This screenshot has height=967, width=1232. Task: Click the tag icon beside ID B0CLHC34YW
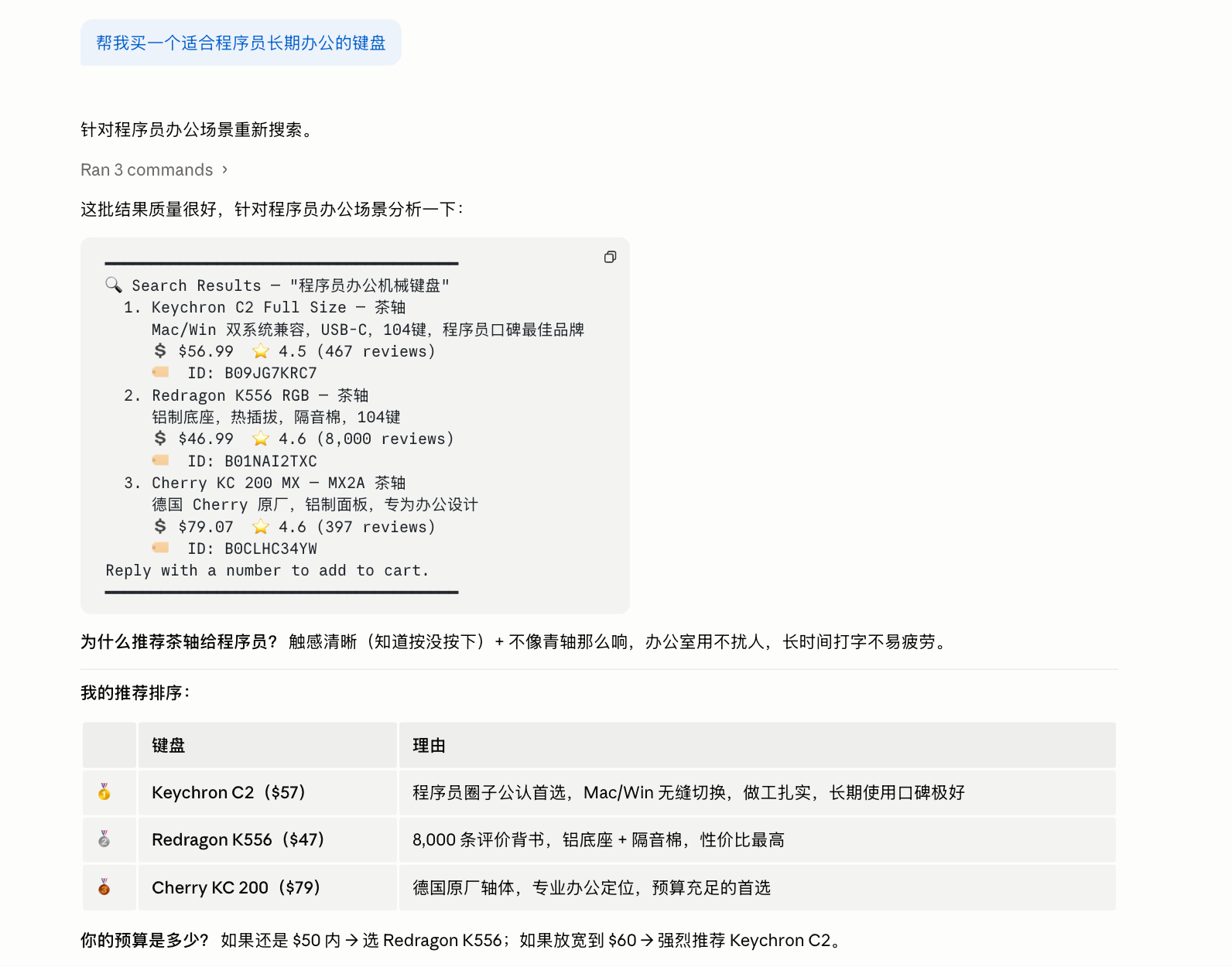tap(160, 548)
